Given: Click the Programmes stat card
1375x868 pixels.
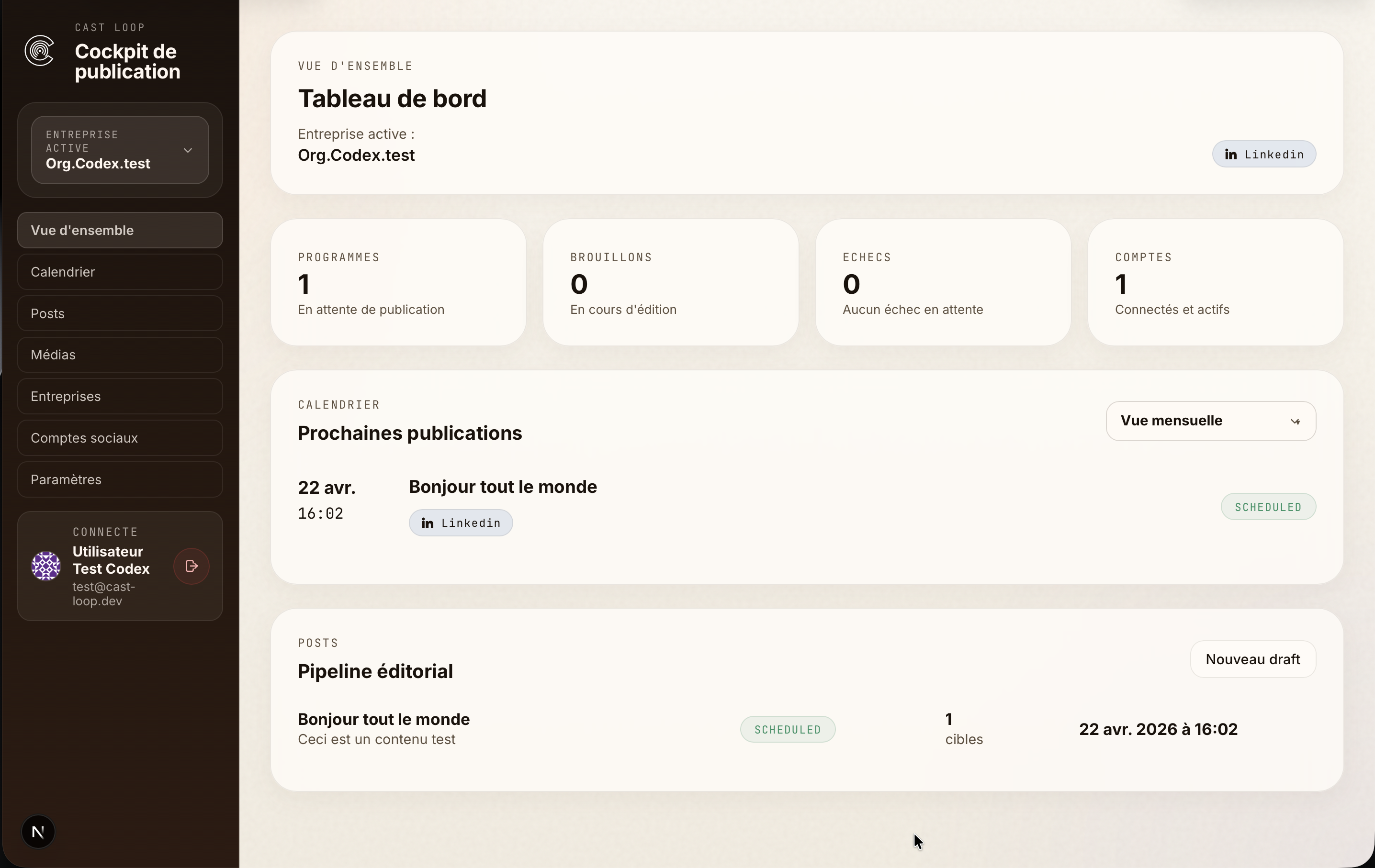Looking at the screenshot, I should pyautogui.click(x=398, y=282).
